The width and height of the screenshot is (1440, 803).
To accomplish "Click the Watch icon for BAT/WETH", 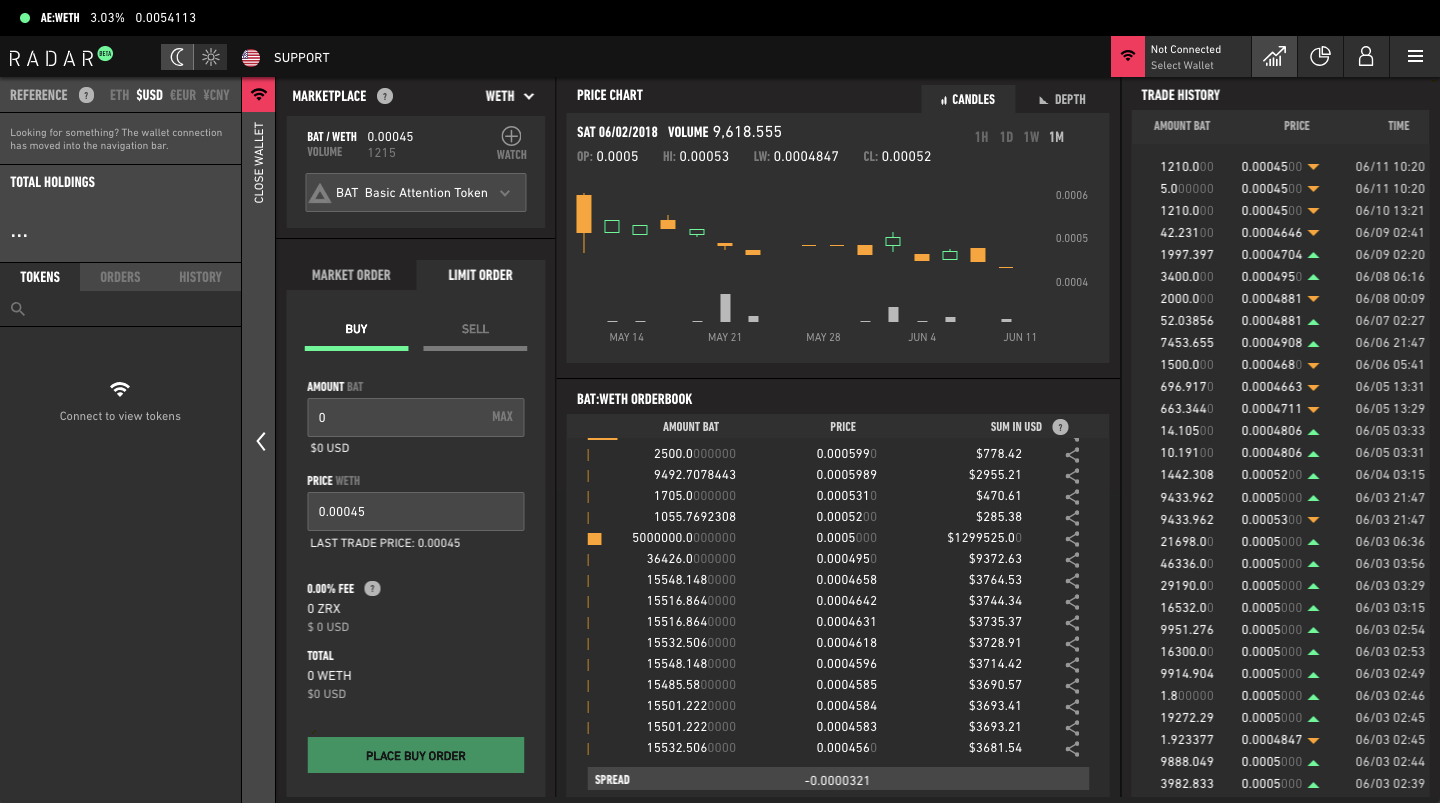I will pyautogui.click(x=511, y=138).
